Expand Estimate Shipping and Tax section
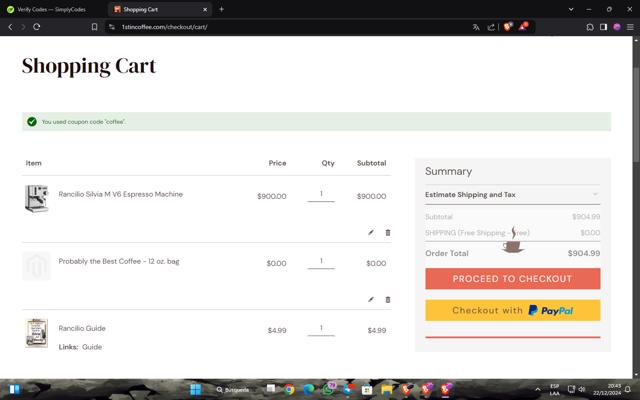The image size is (640, 400). pos(512,195)
